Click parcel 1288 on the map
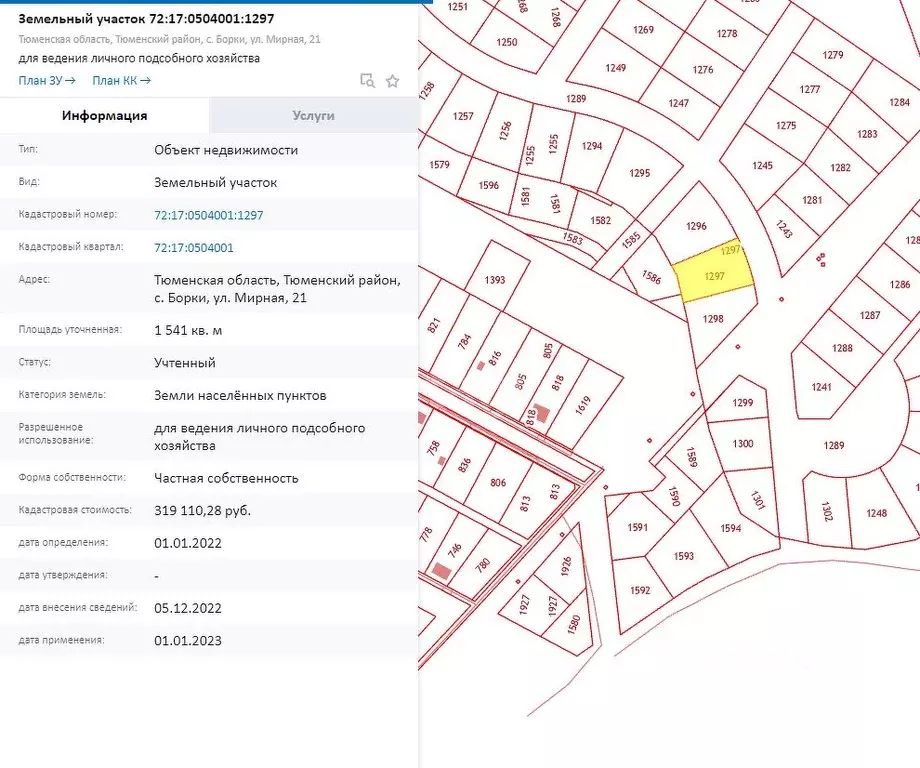This screenshot has width=920, height=768. (x=842, y=348)
